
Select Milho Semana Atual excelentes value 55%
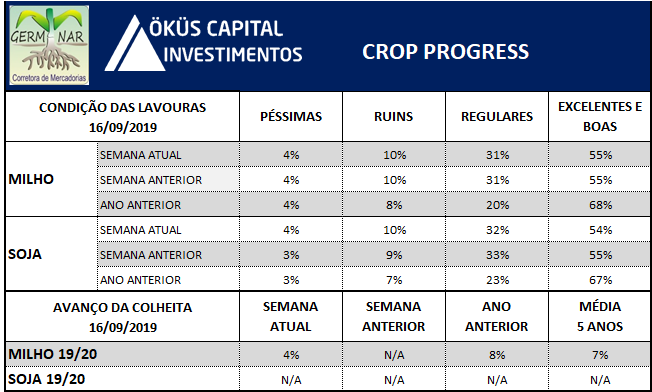(600, 155)
